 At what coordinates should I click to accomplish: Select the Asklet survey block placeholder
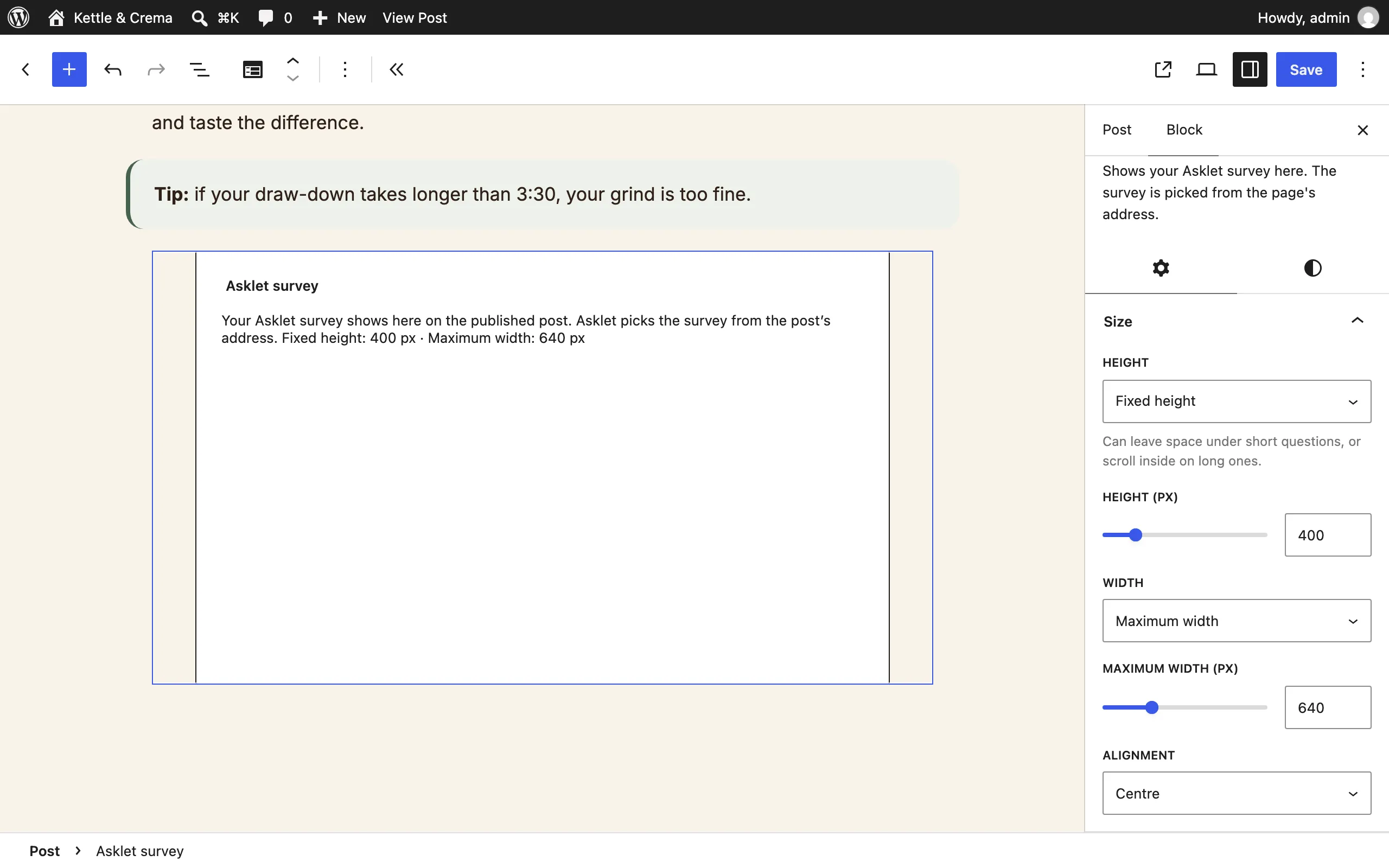pyautogui.click(x=542, y=467)
